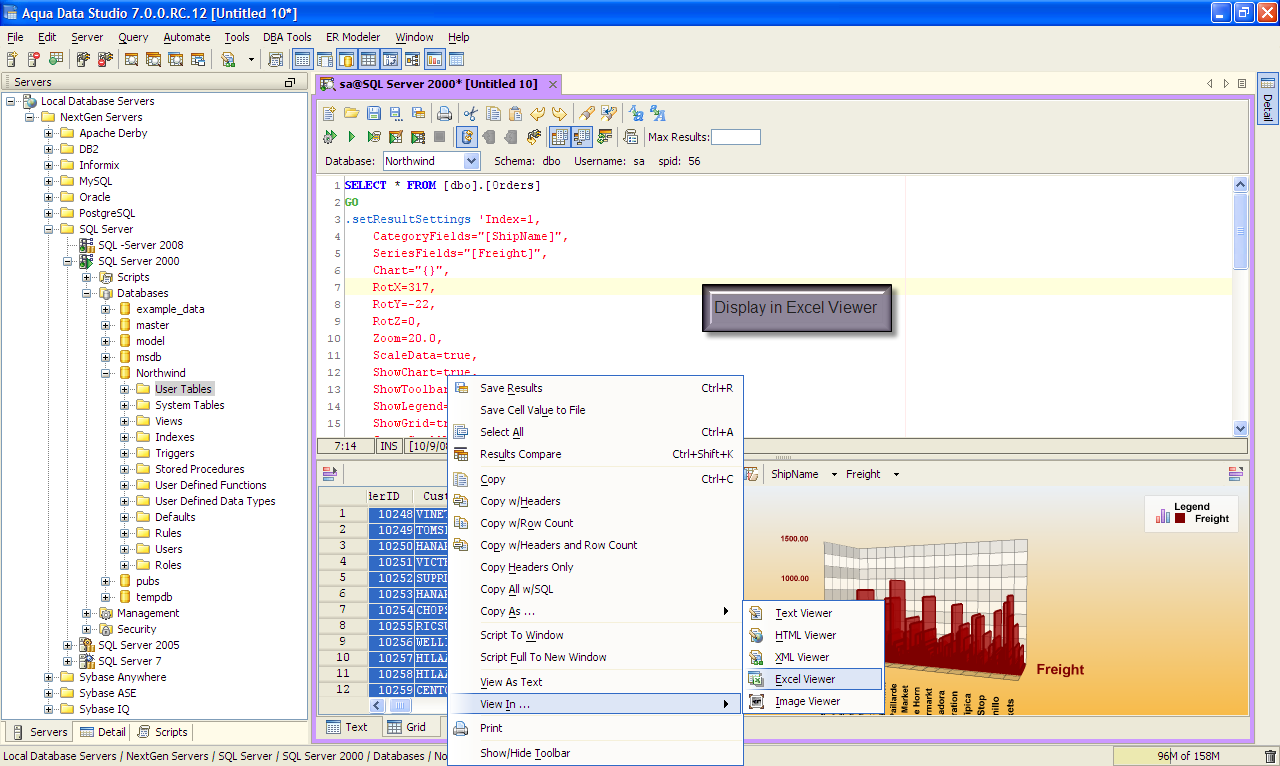Click the Open folder icon in editor toolbar
Image resolution: width=1280 pixels, height=766 pixels.
click(351, 113)
